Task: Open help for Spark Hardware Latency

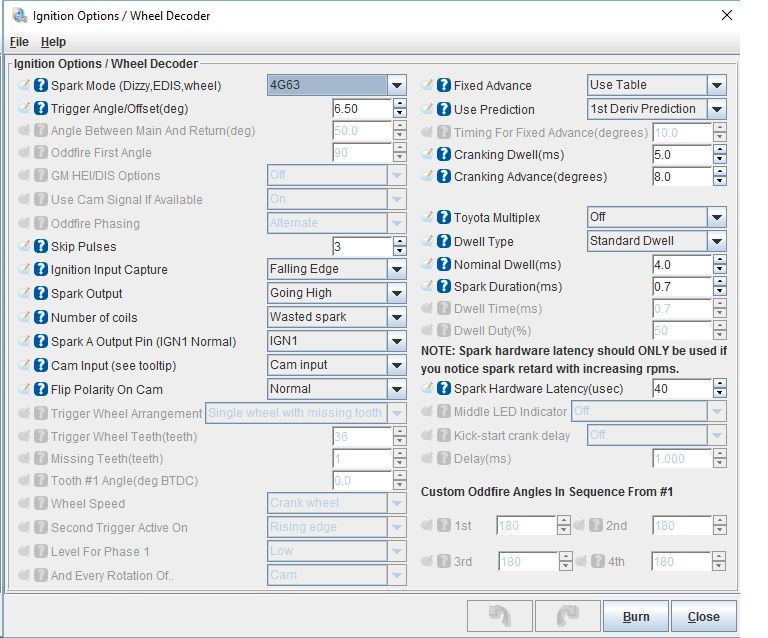Action: [x=444, y=388]
